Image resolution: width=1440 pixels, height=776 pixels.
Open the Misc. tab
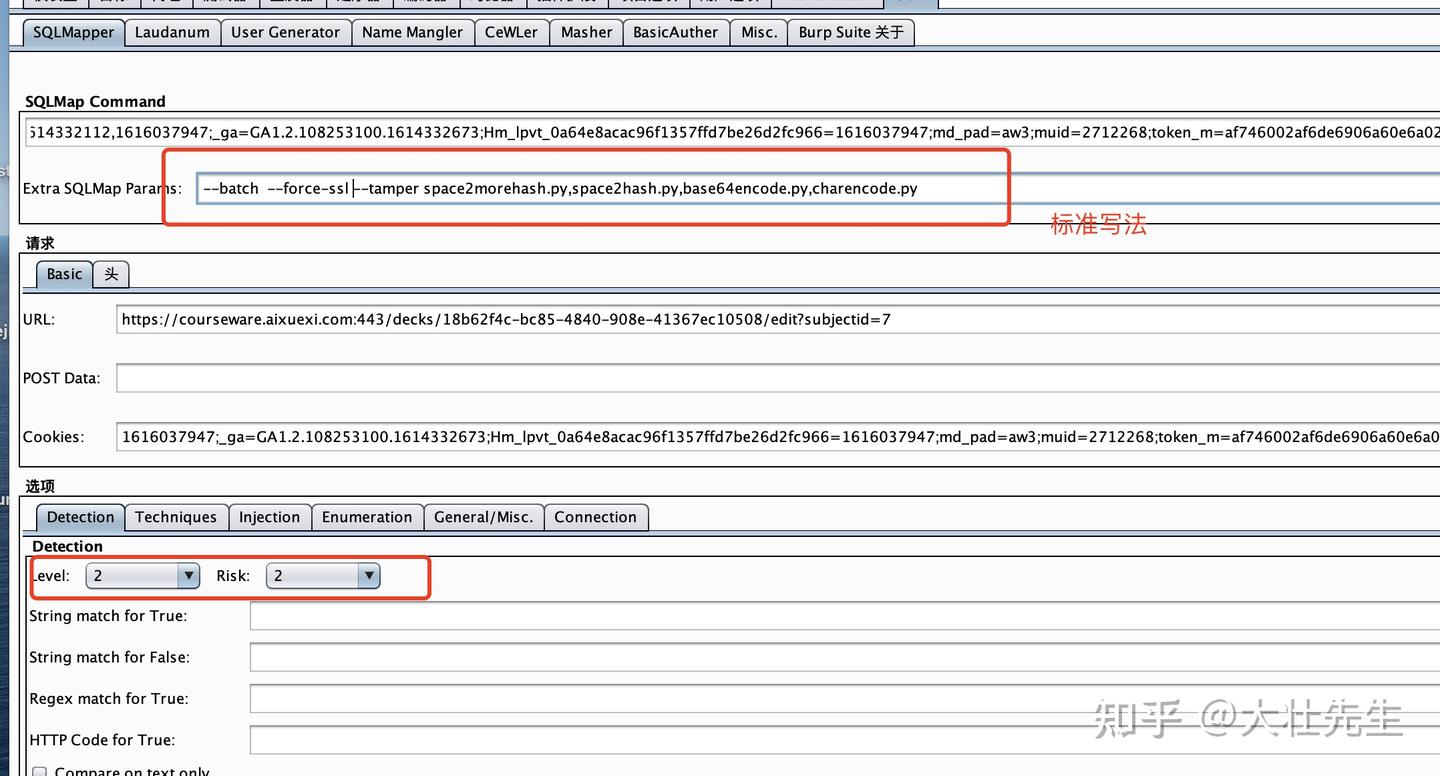pyautogui.click(x=758, y=31)
